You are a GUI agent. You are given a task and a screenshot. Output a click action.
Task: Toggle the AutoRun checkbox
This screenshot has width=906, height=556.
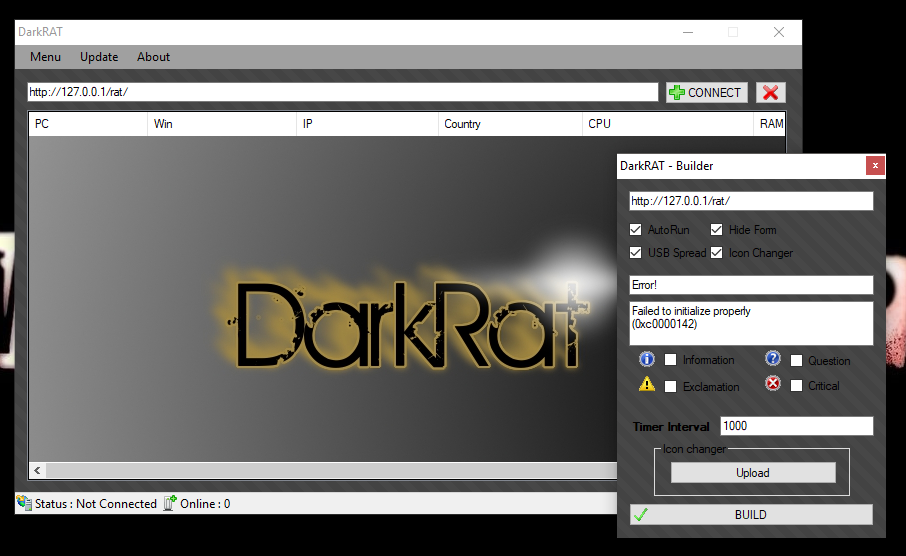(x=636, y=229)
